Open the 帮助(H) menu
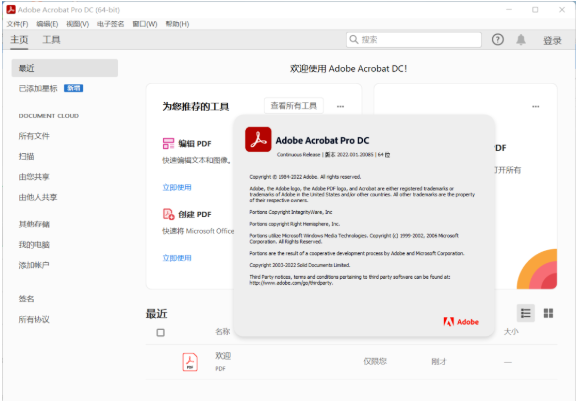Screen dimensions: 576x401 tap(177, 24)
